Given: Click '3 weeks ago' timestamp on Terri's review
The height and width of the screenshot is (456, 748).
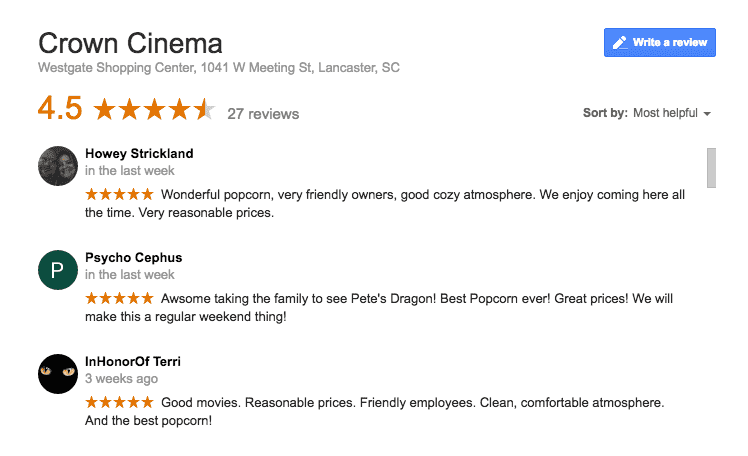Looking at the screenshot, I should point(121,379).
